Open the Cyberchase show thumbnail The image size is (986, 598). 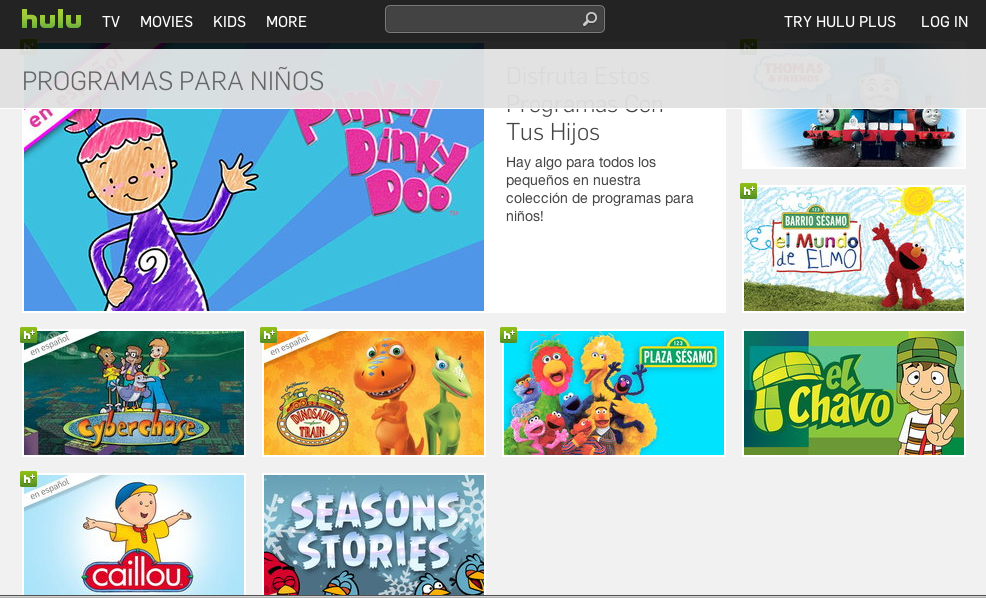coord(134,393)
